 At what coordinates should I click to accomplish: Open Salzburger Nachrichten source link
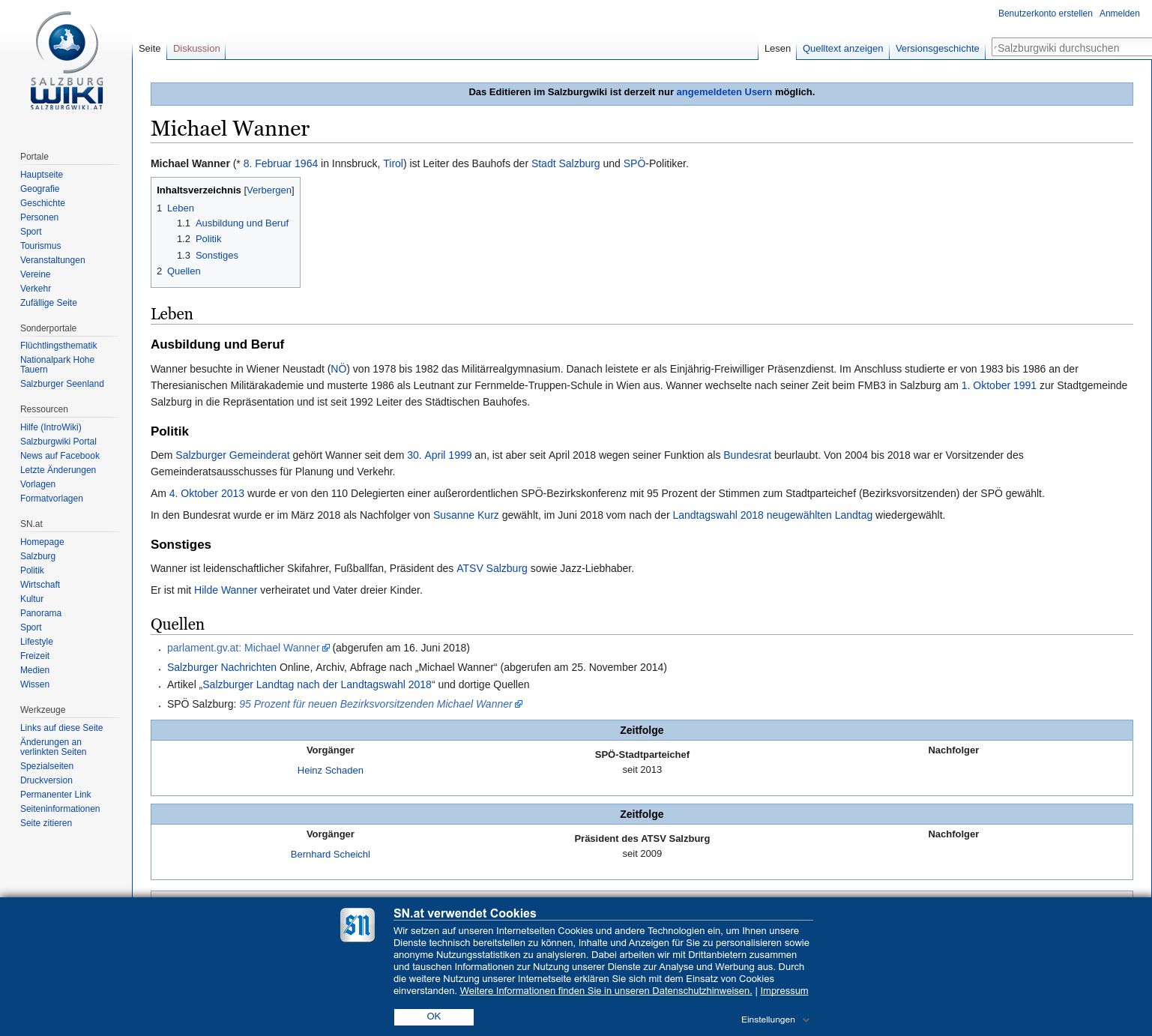click(222, 667)
